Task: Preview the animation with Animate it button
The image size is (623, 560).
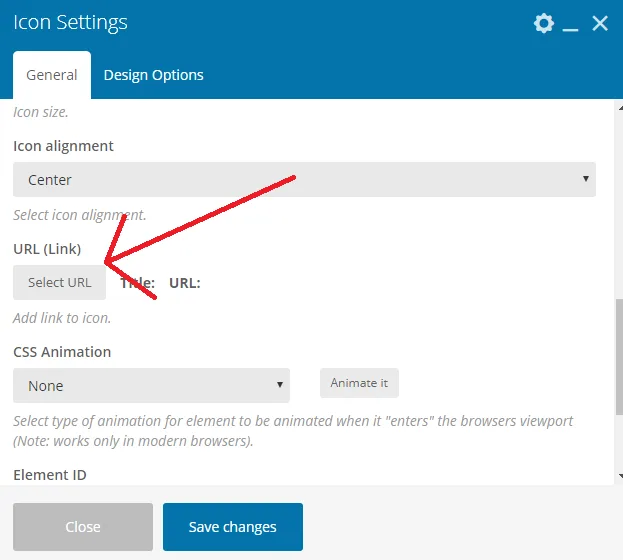Action: (359, 383)
